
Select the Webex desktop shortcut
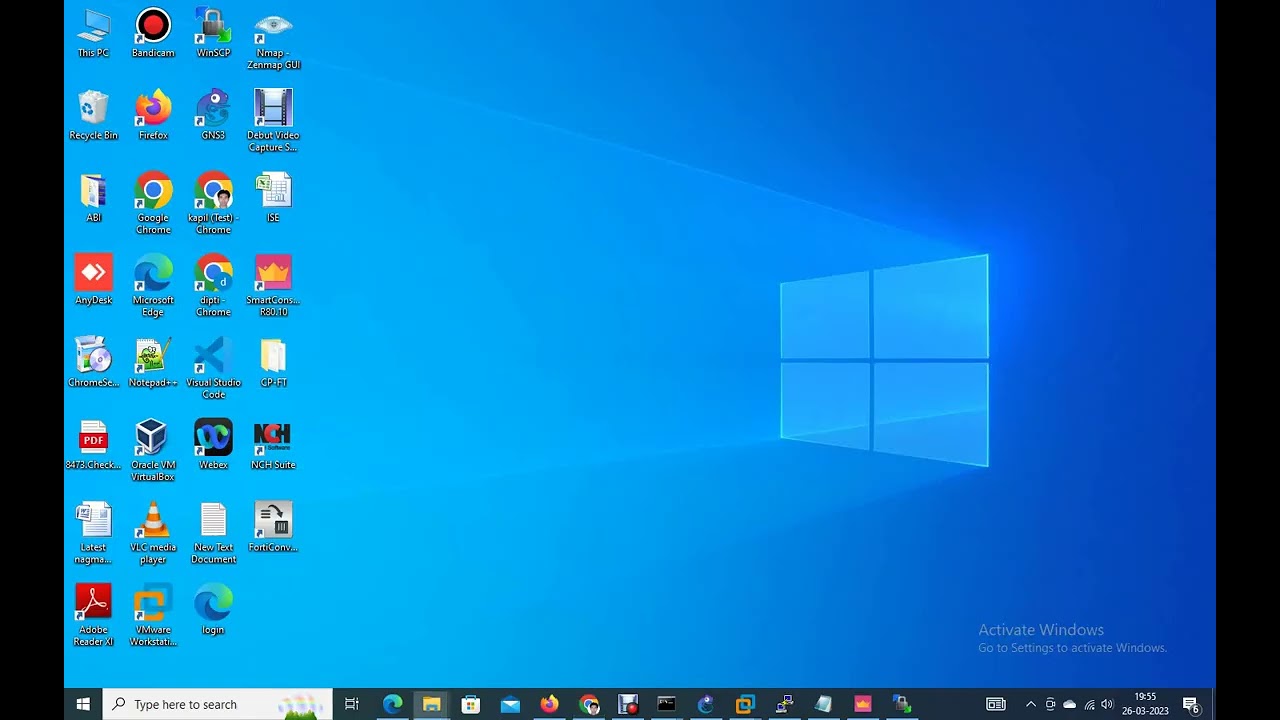click(x=213, y=444)
